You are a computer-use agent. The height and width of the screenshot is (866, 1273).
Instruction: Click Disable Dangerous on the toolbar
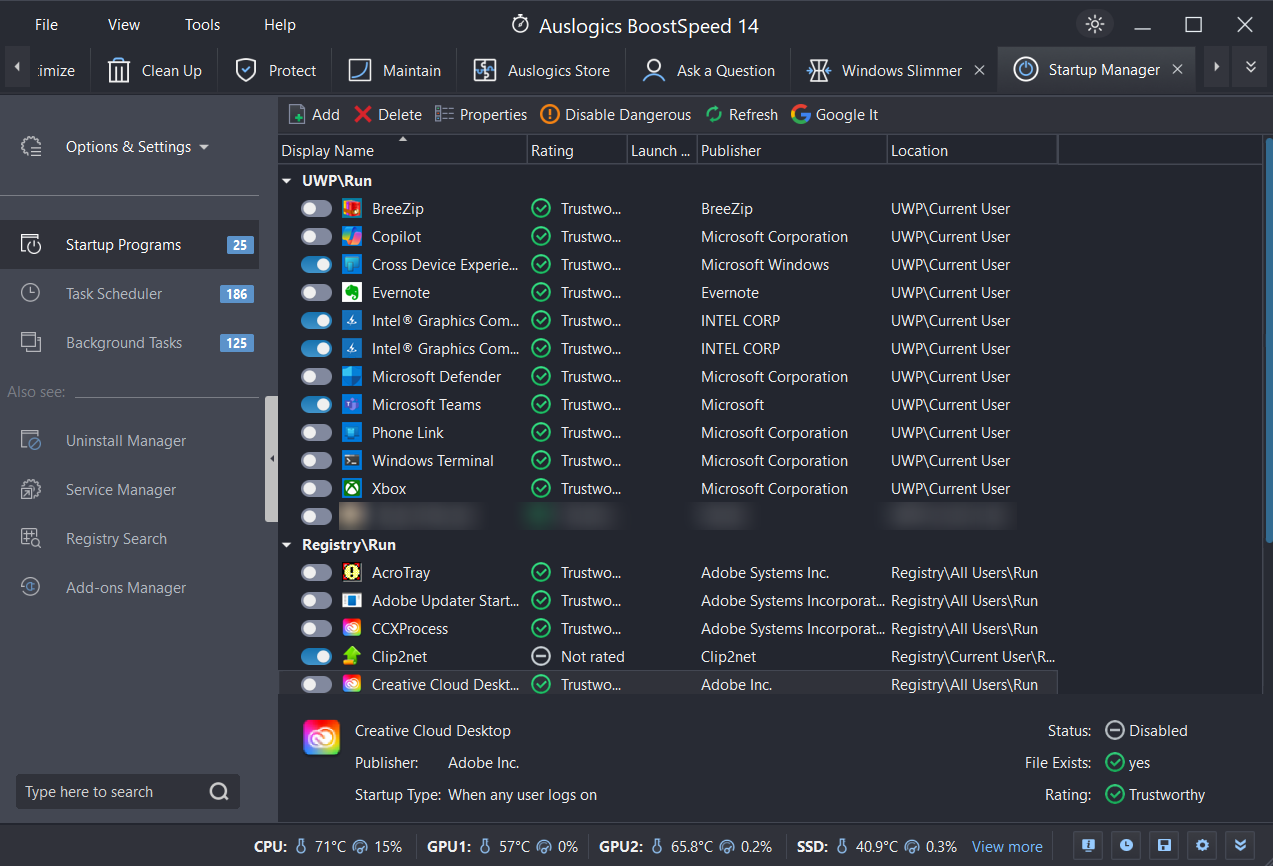click(x=615, y=114)
